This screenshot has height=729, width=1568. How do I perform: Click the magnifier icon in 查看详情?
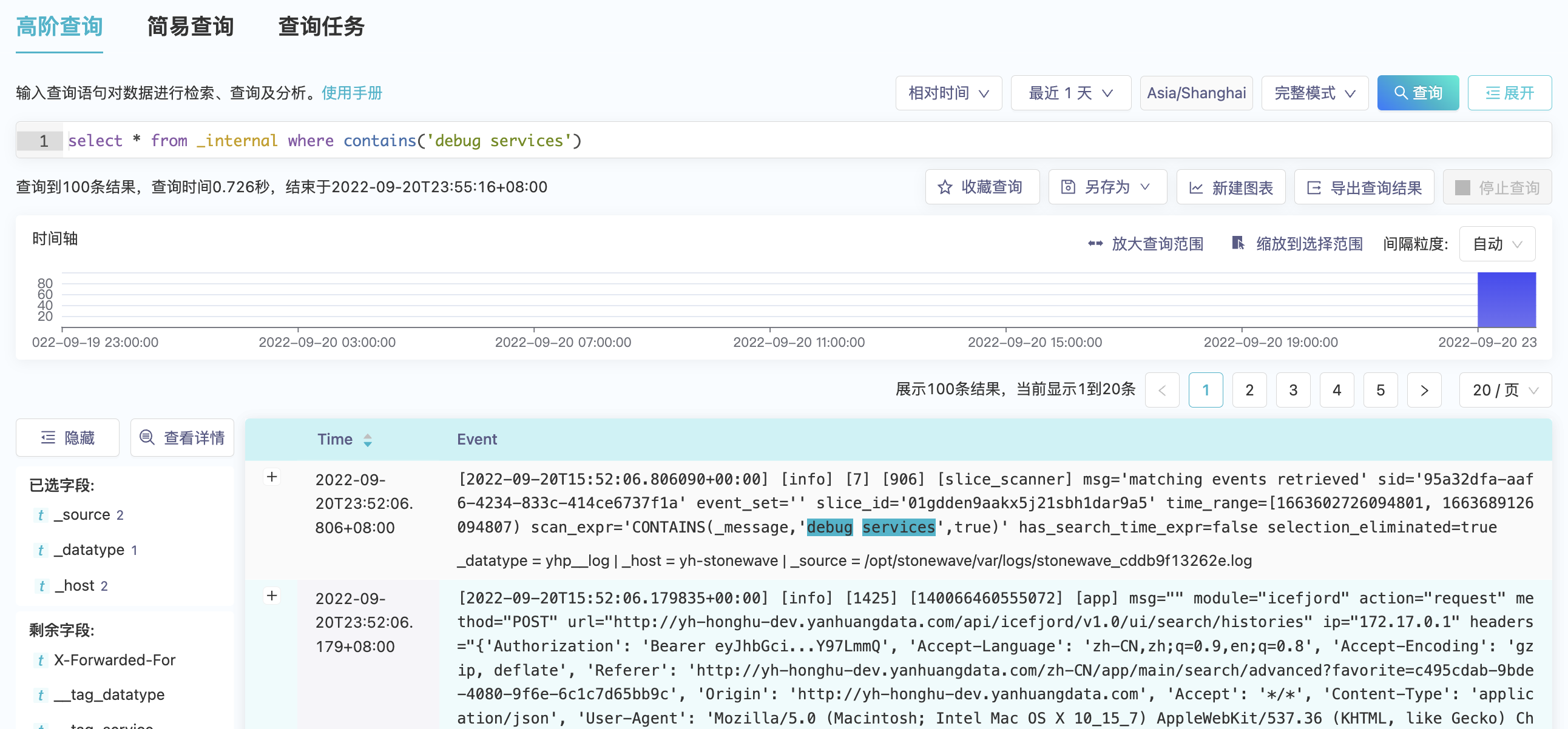[147, 437]
